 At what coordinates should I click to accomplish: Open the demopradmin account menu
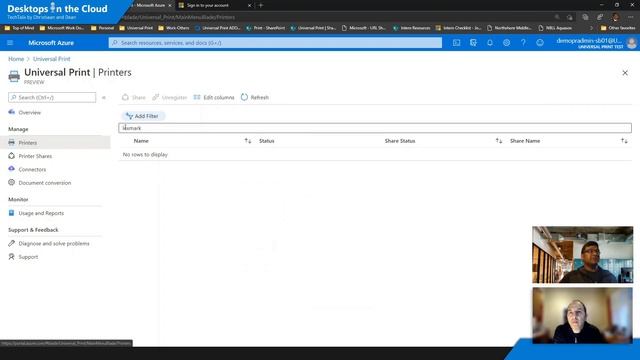click(x=596, y=43)
